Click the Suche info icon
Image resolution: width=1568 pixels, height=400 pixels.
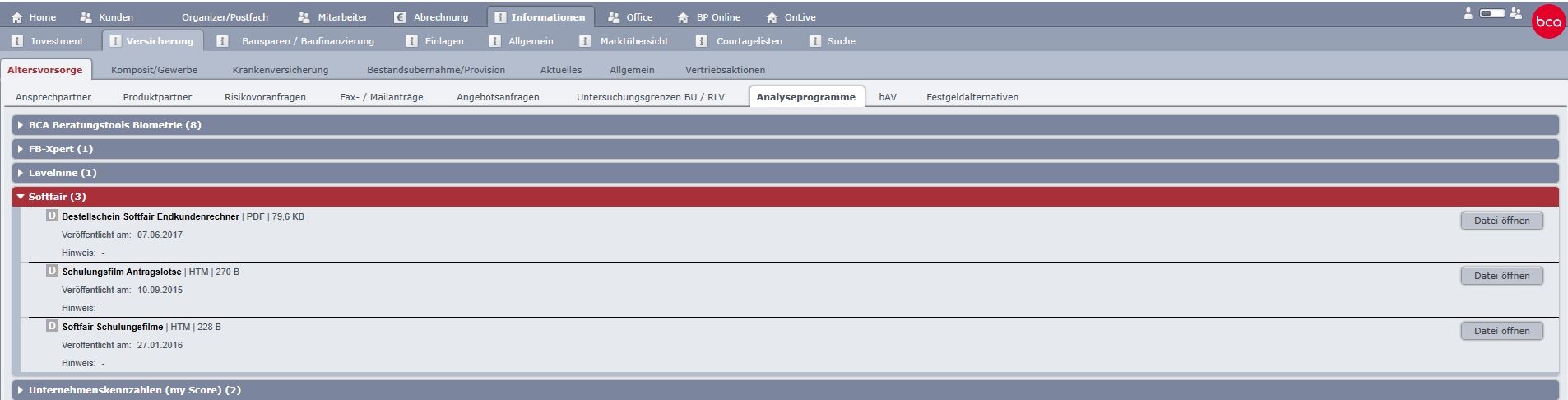coord(814,41)
